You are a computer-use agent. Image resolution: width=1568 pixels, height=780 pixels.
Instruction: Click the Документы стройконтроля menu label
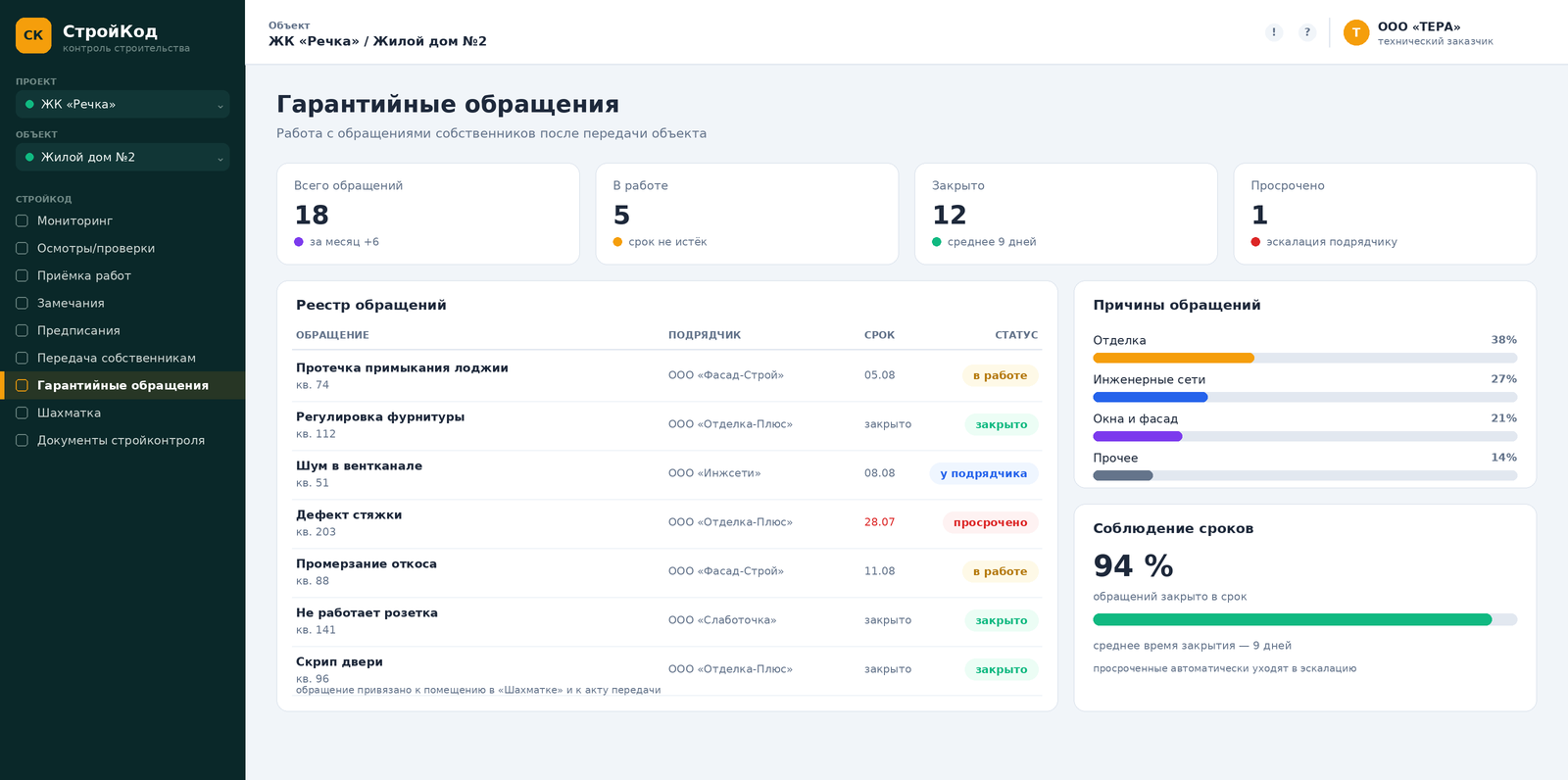point(121,440)
